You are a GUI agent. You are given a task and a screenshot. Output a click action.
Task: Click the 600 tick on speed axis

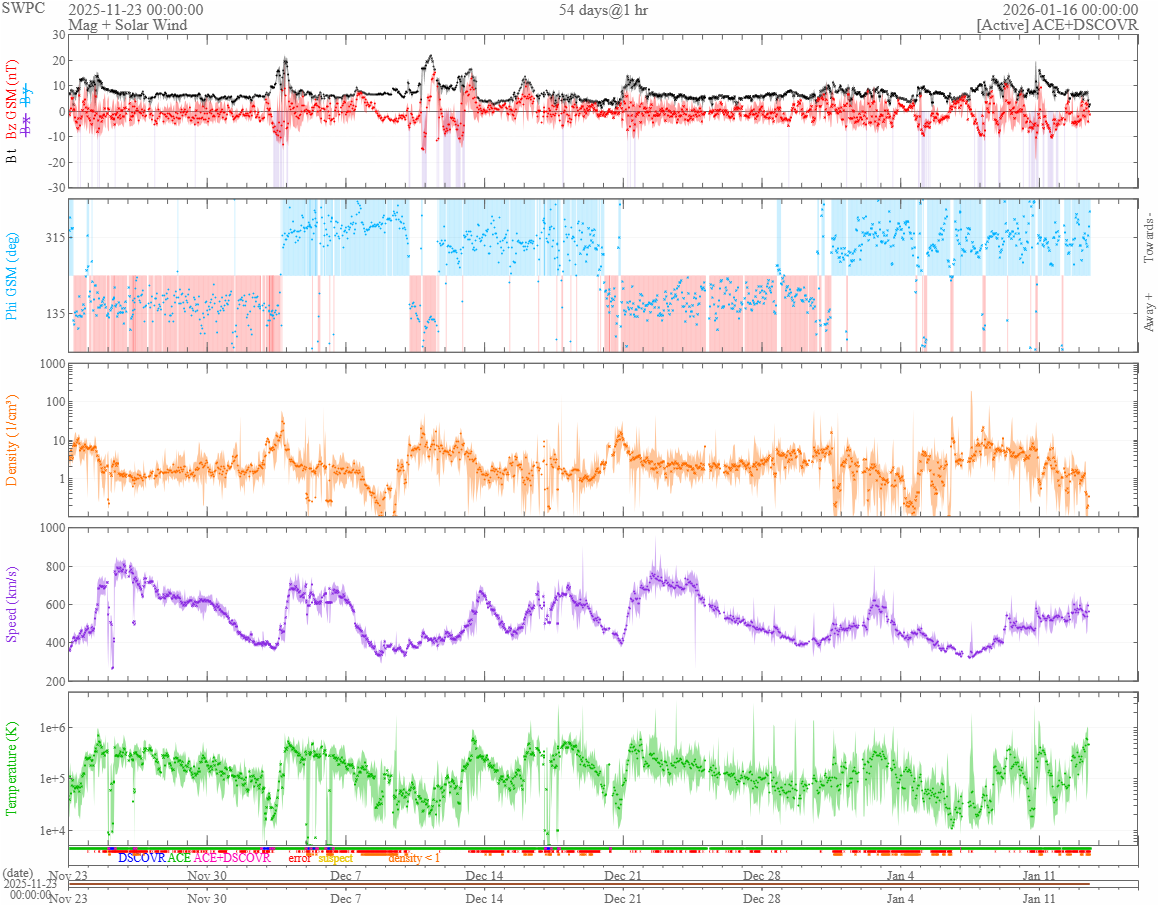point(55,604)
